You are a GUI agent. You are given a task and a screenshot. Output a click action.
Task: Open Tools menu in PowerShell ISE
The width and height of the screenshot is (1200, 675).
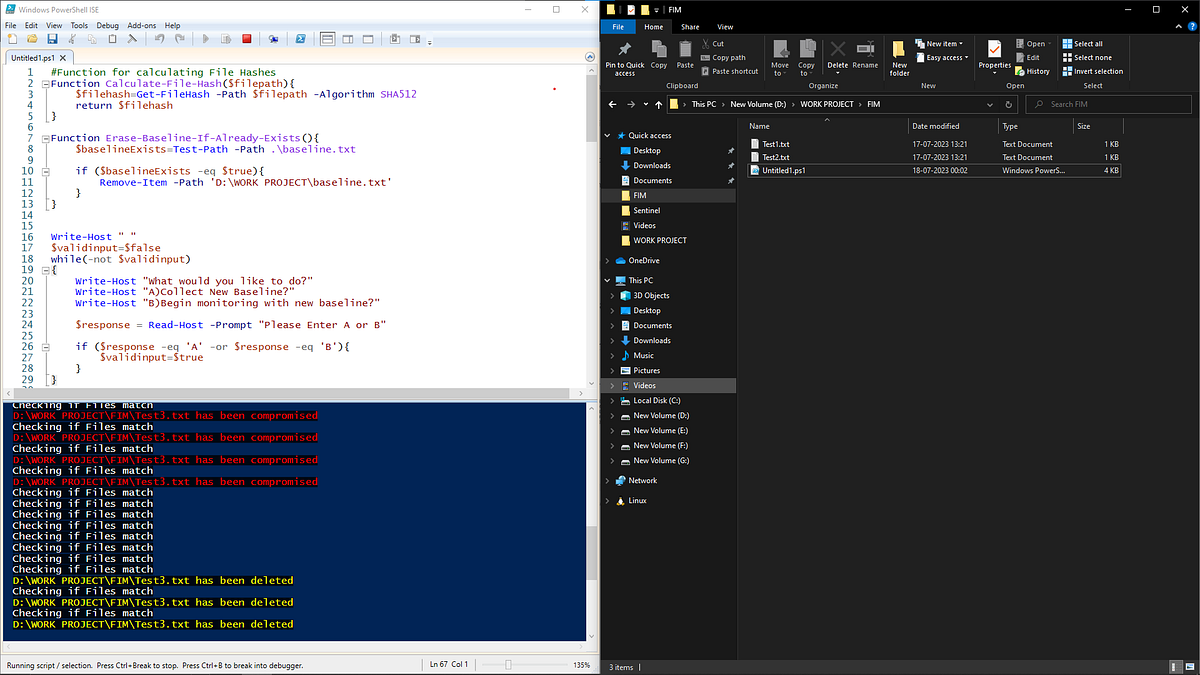[x=79, y=25]
